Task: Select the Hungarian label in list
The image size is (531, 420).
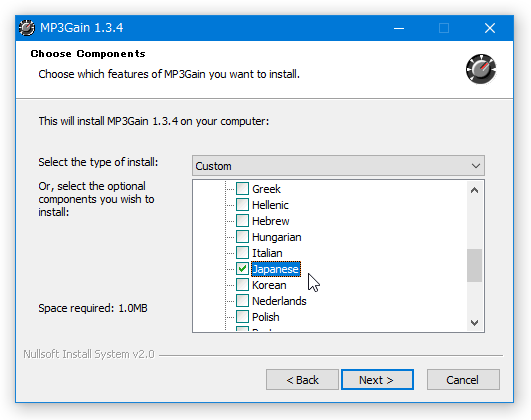Action: click(277, 237)
